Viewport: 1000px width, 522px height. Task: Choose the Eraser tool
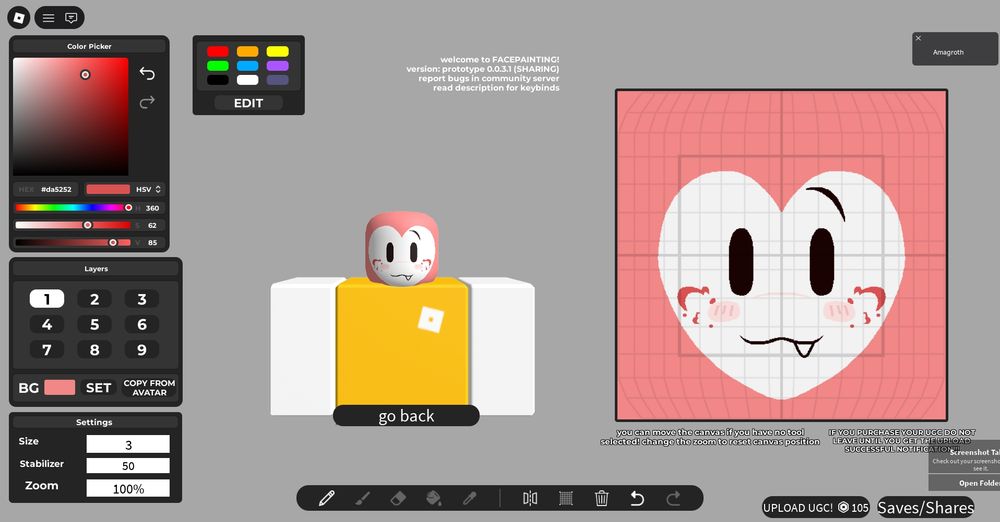(398, 498)
